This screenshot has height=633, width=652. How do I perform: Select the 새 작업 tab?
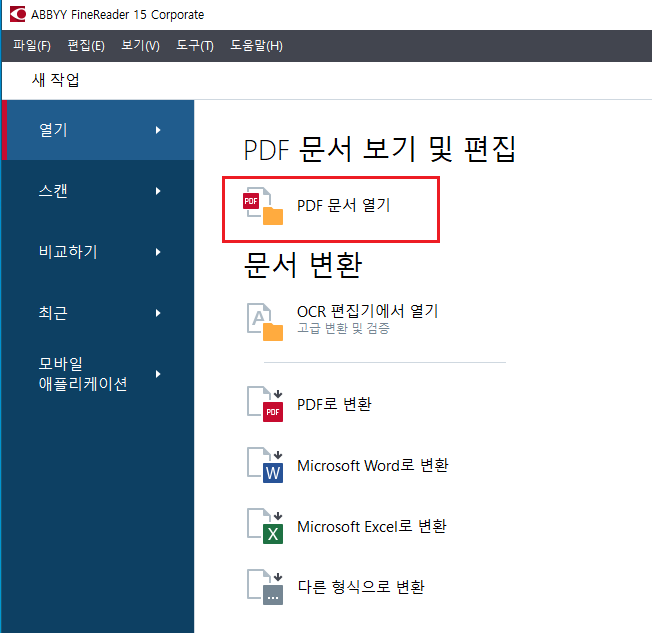tap(56, 80)
